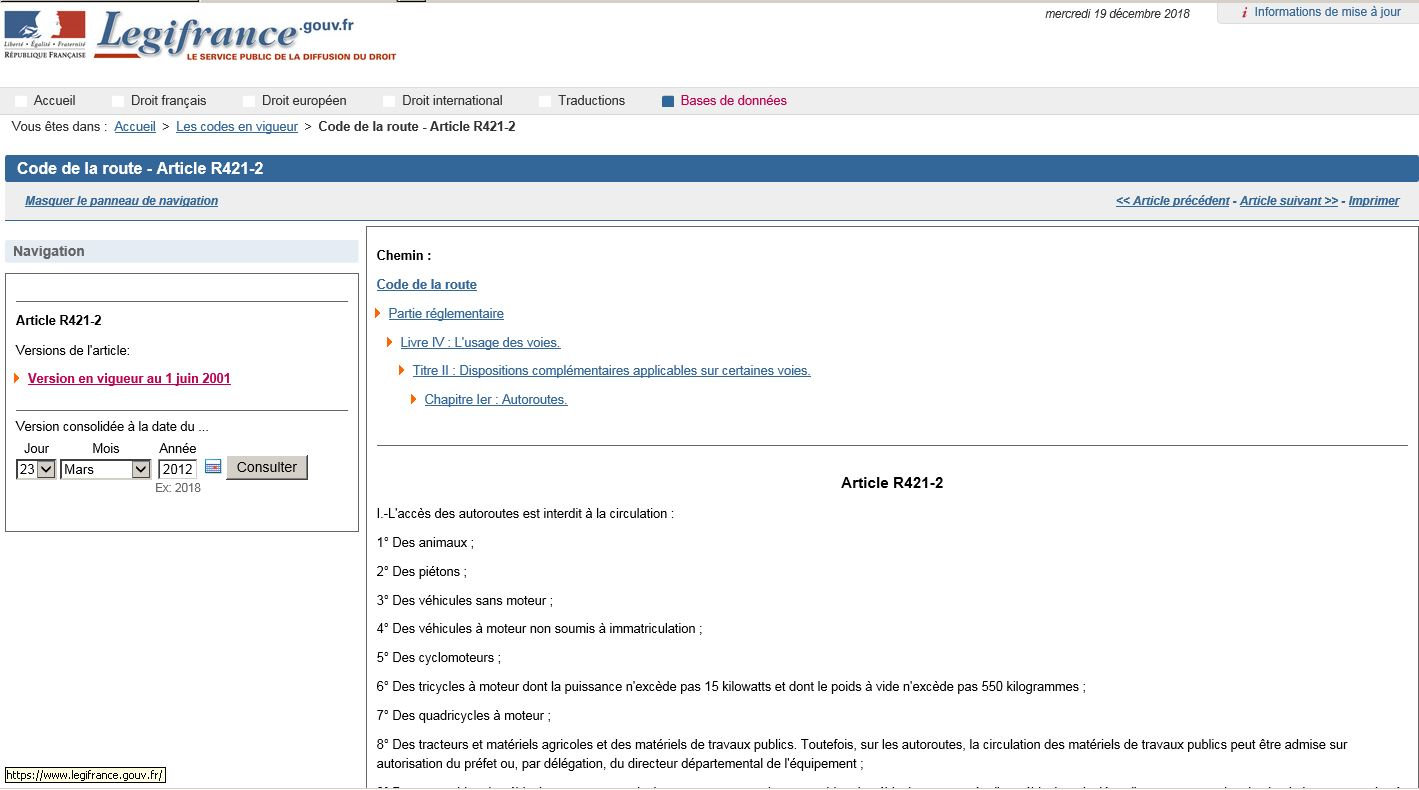Screen dimensions: 1419x790
Task: Open the Droit international menu
Action: pos(452,101)
